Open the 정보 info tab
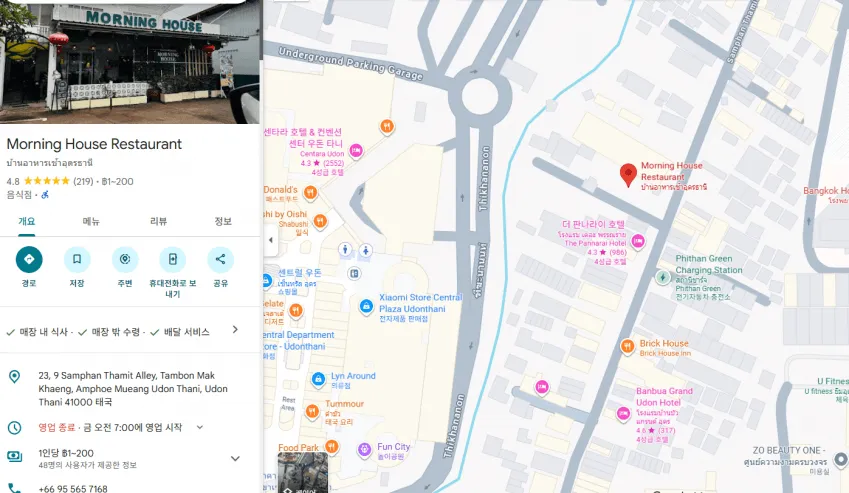Image resolution: width=849 pixels, height=493 pixels. (223, 221)
